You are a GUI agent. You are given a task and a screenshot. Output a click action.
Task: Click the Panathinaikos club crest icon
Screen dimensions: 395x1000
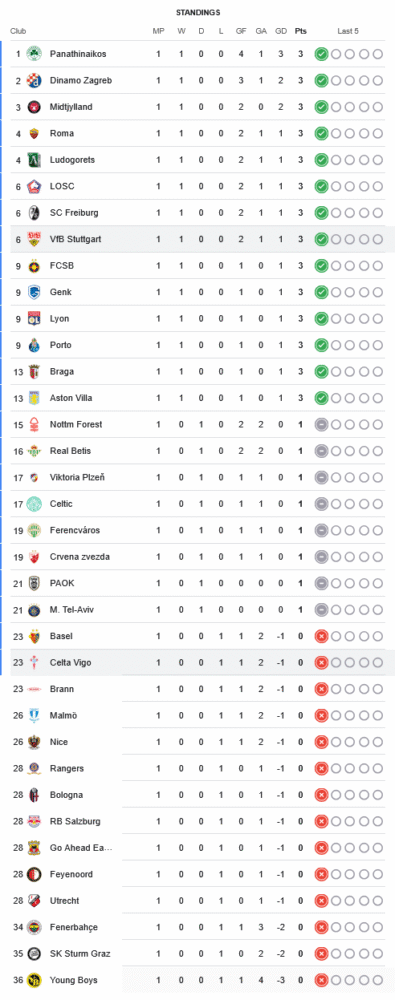point(34,54)
